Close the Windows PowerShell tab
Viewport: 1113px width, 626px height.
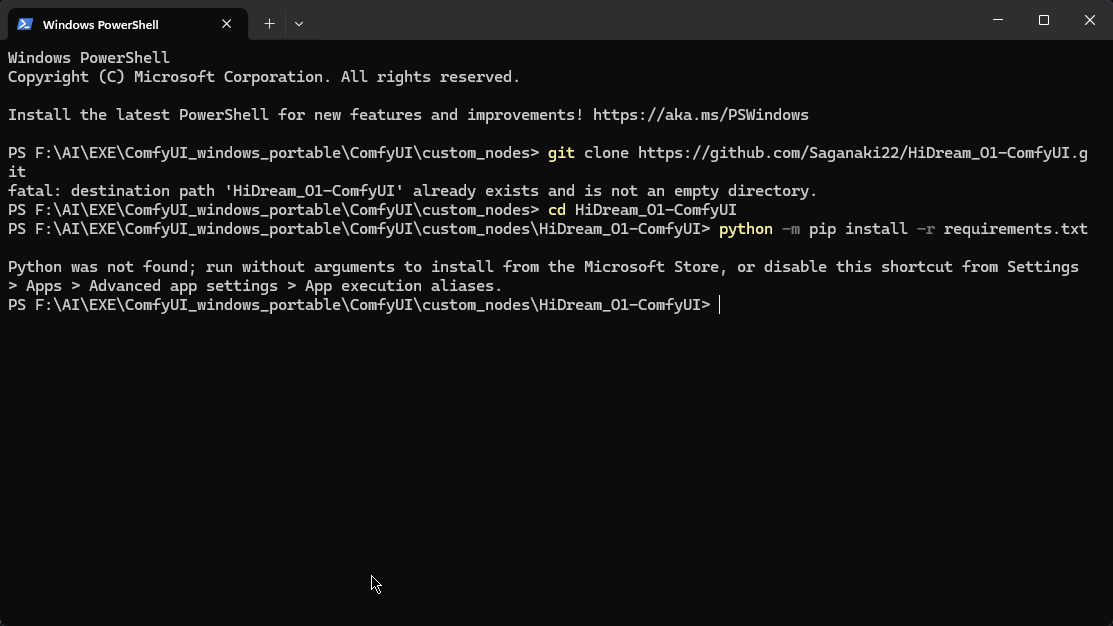tap(226, 23)
